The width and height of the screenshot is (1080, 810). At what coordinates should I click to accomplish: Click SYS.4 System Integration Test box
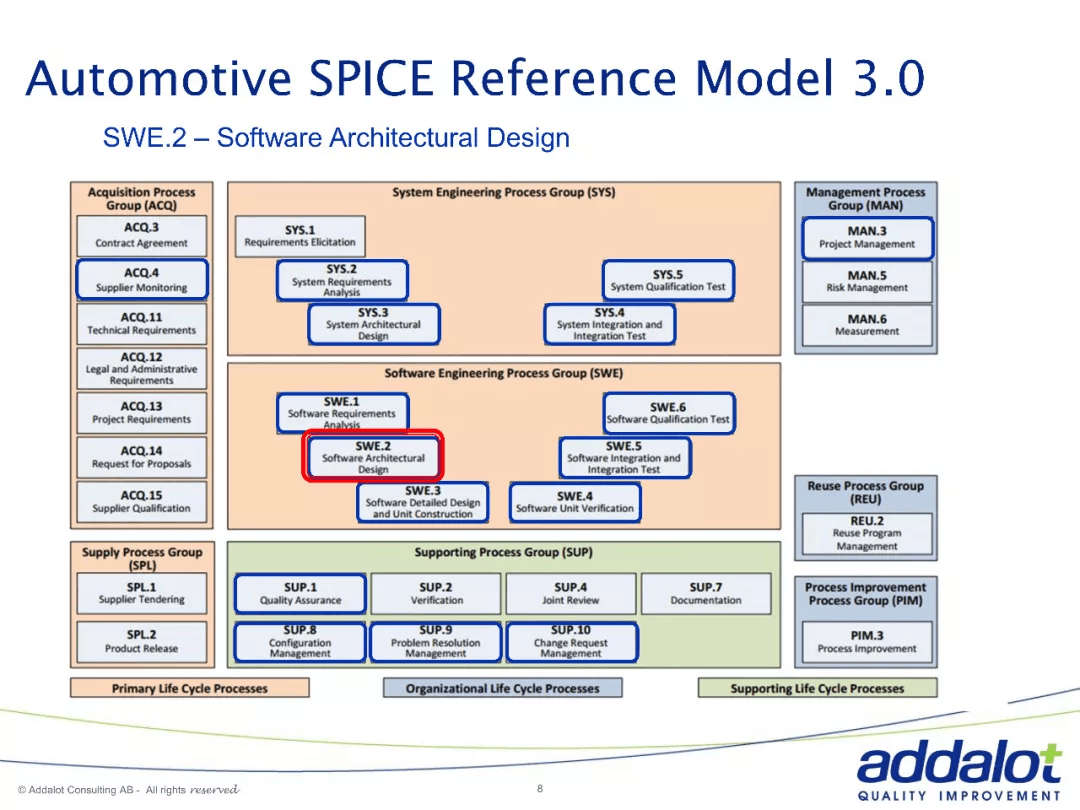[x=610, y=324]
